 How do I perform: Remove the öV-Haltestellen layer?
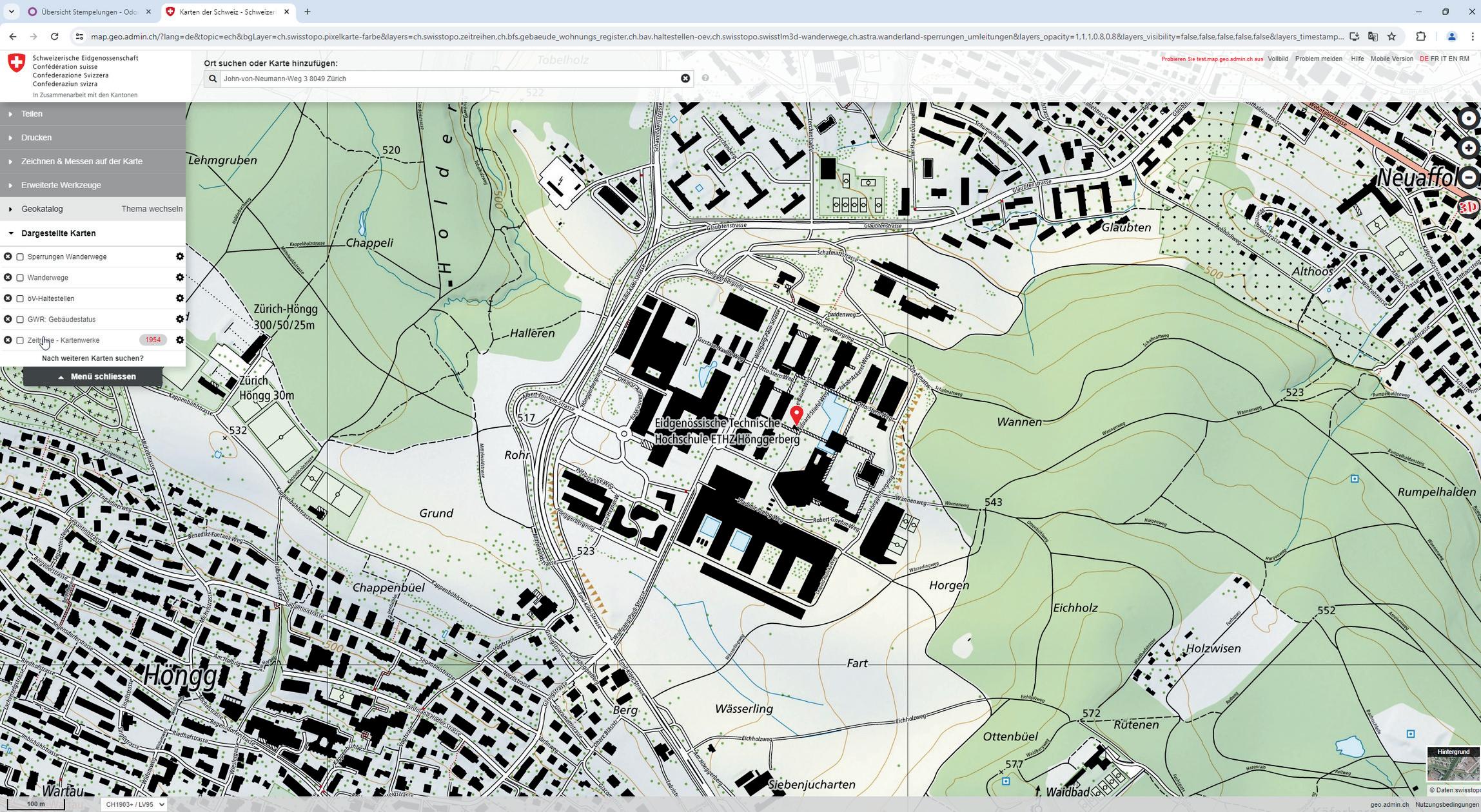click(8, 298)
